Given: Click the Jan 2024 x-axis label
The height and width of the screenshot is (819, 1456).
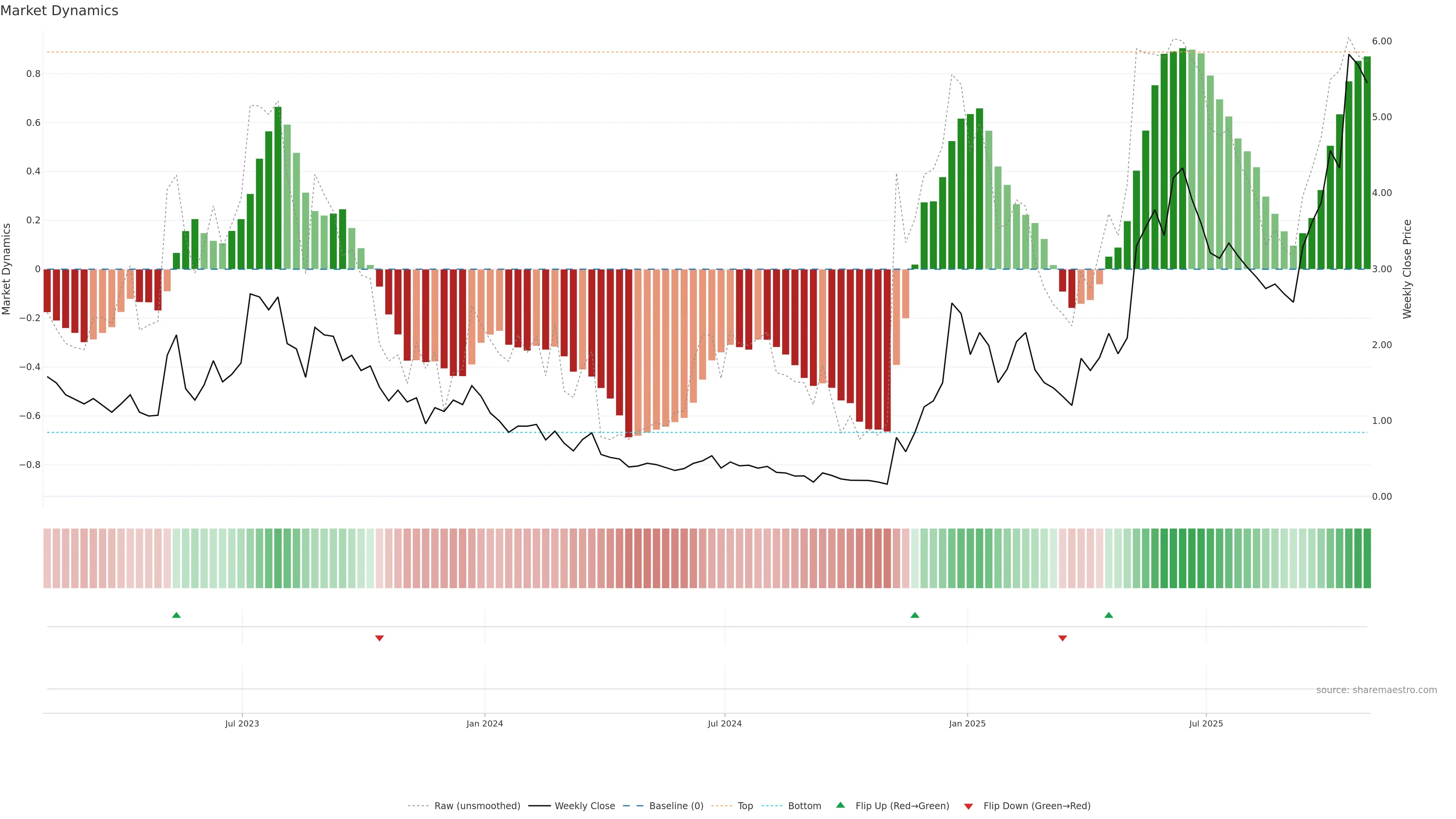Looking at the screenshot, I should 485,723.
